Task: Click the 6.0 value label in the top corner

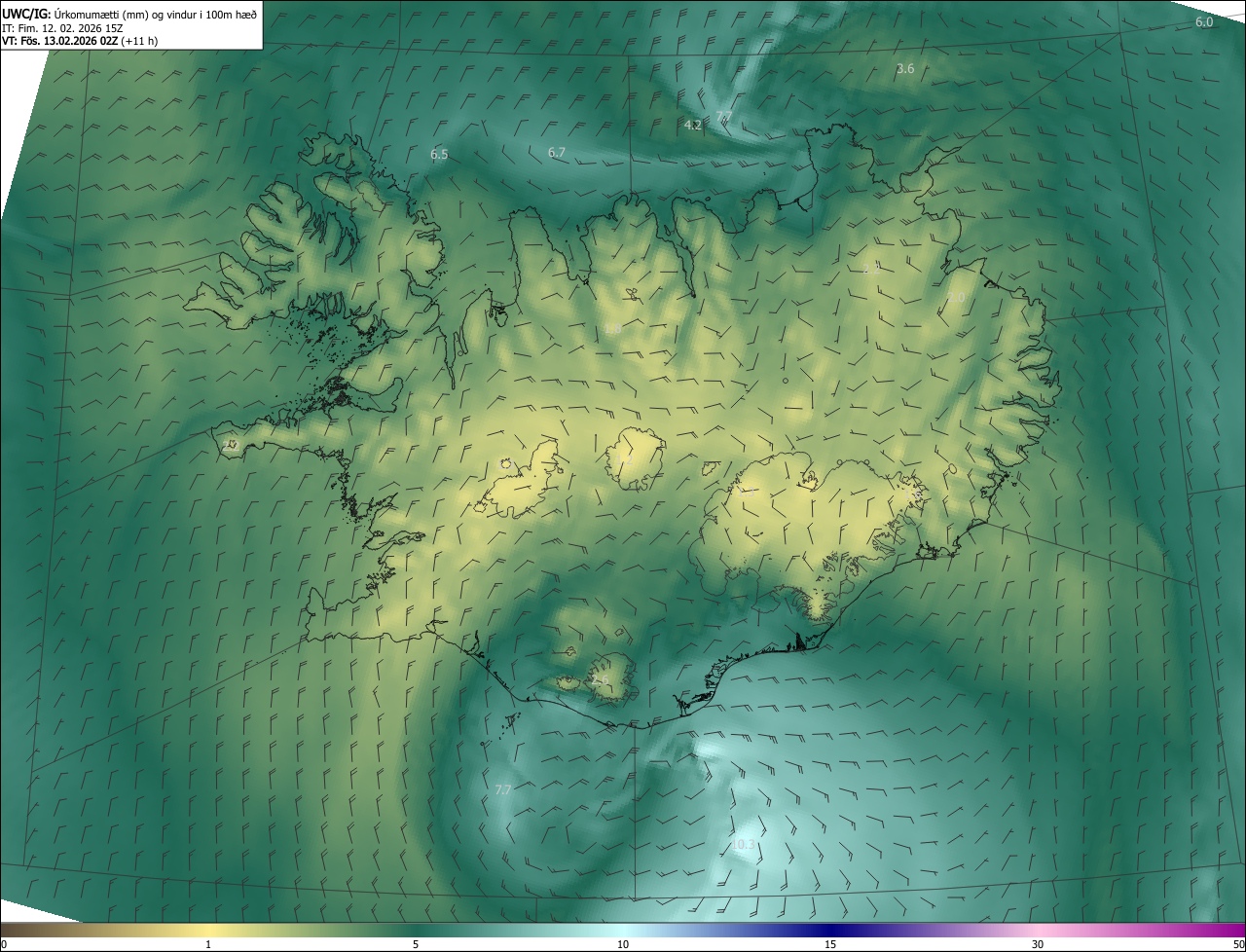Action: click(1204, 21)
